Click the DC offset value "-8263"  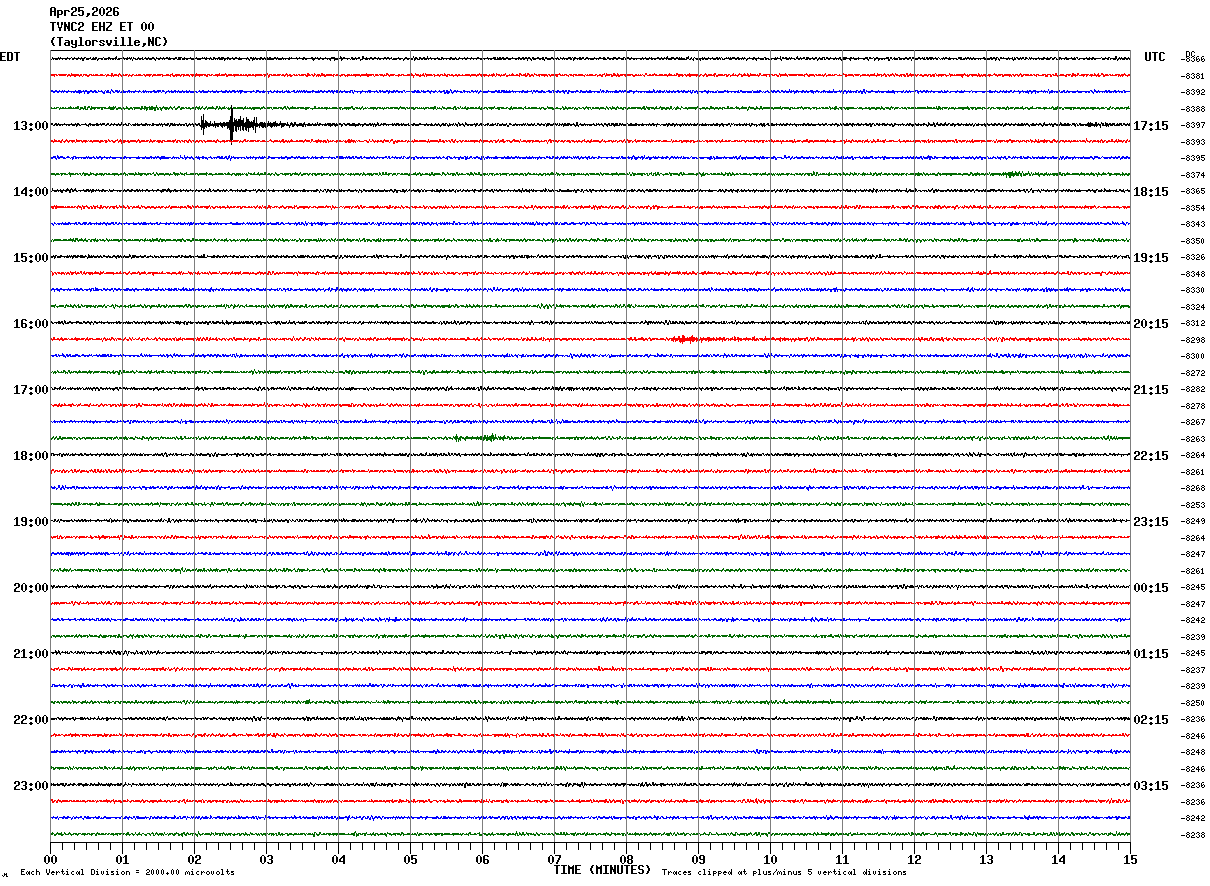click(1194, 439)
